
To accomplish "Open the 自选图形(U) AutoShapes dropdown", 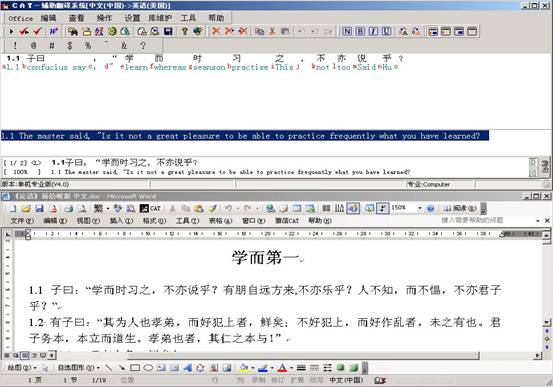I will click(x=79, y=368).
